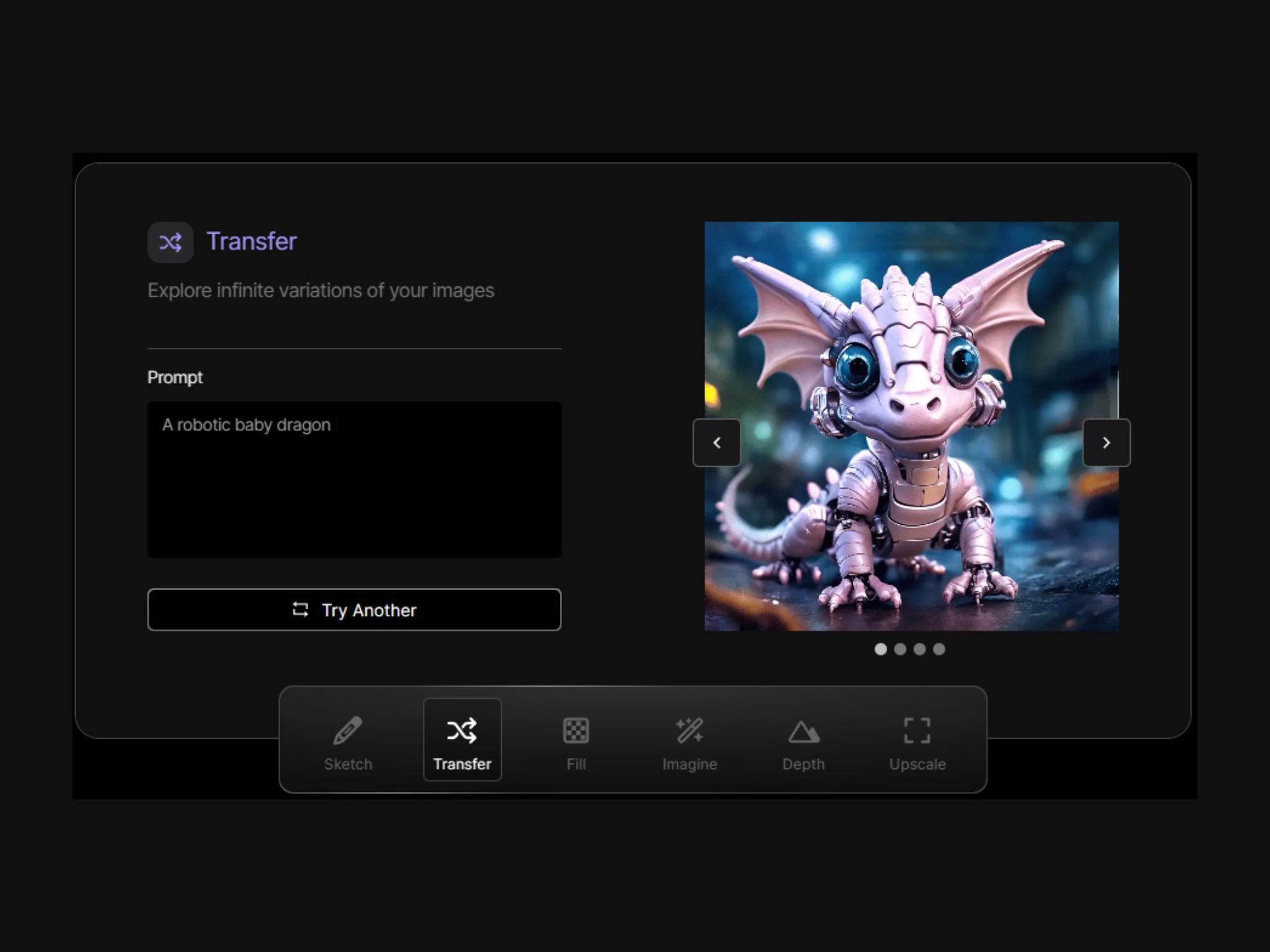The width and height of the screenshot is (1270, 952).
Task: Click the robotic baby dragon image
Action: [911, 355]
